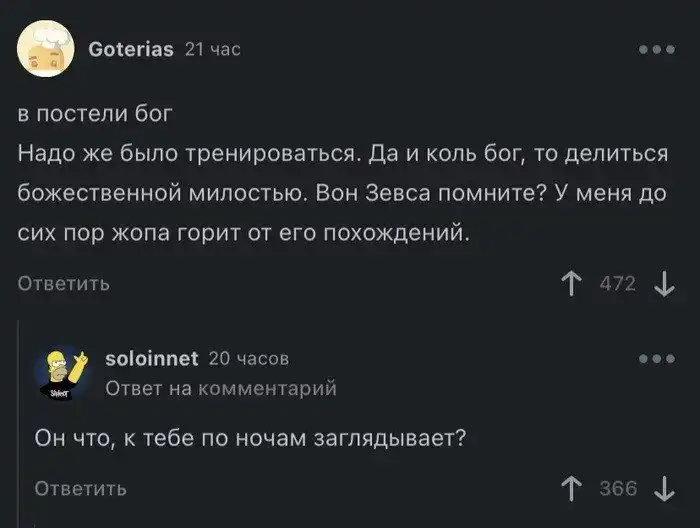Click the Goterias username
The image size is (700, 528).
[131, 48]
